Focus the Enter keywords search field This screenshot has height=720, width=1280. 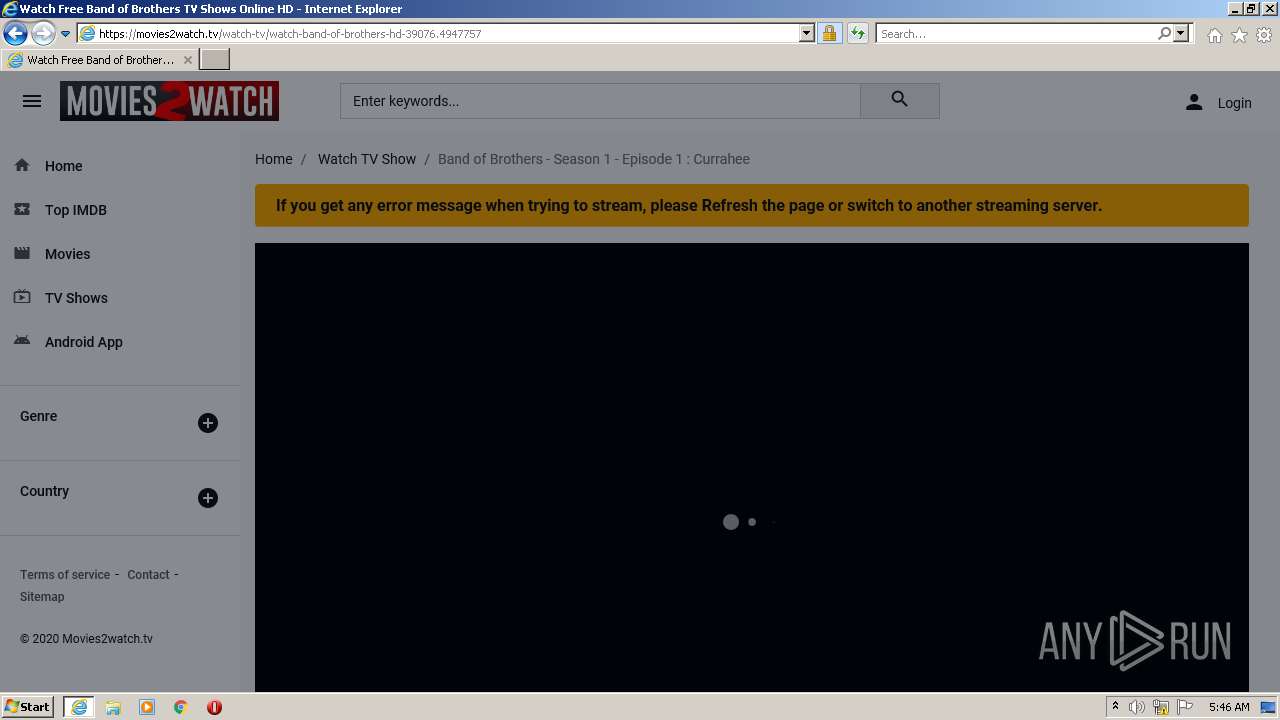pyautogui.click(x=600, y=100)
